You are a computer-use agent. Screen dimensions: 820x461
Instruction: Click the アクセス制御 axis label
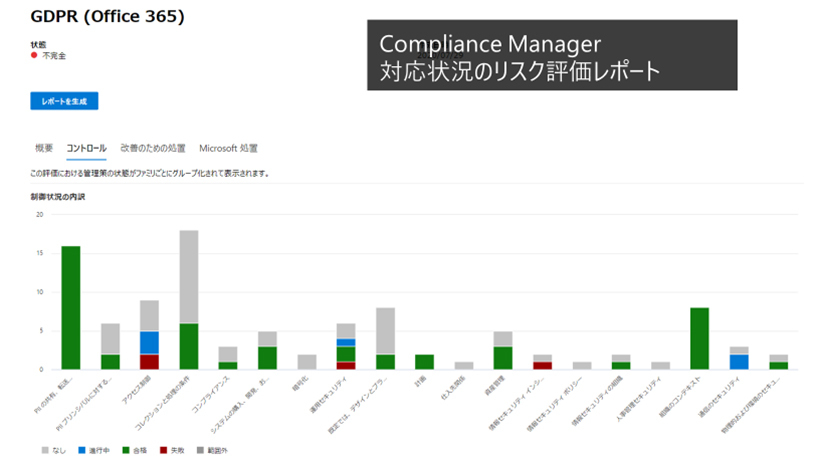[136, 390]
